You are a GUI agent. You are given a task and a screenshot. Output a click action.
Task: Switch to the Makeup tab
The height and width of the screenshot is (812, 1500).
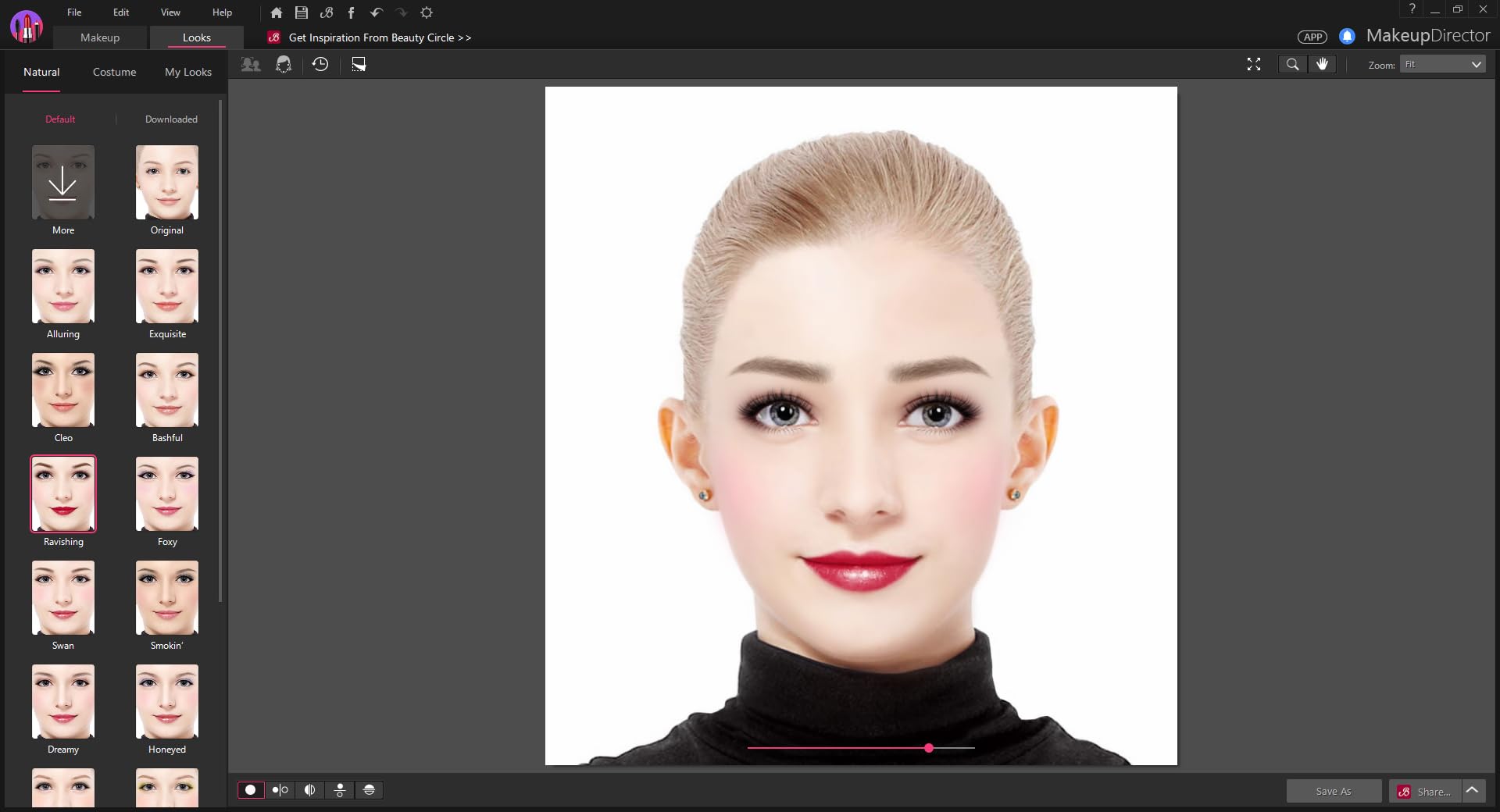tap(100, 37)
